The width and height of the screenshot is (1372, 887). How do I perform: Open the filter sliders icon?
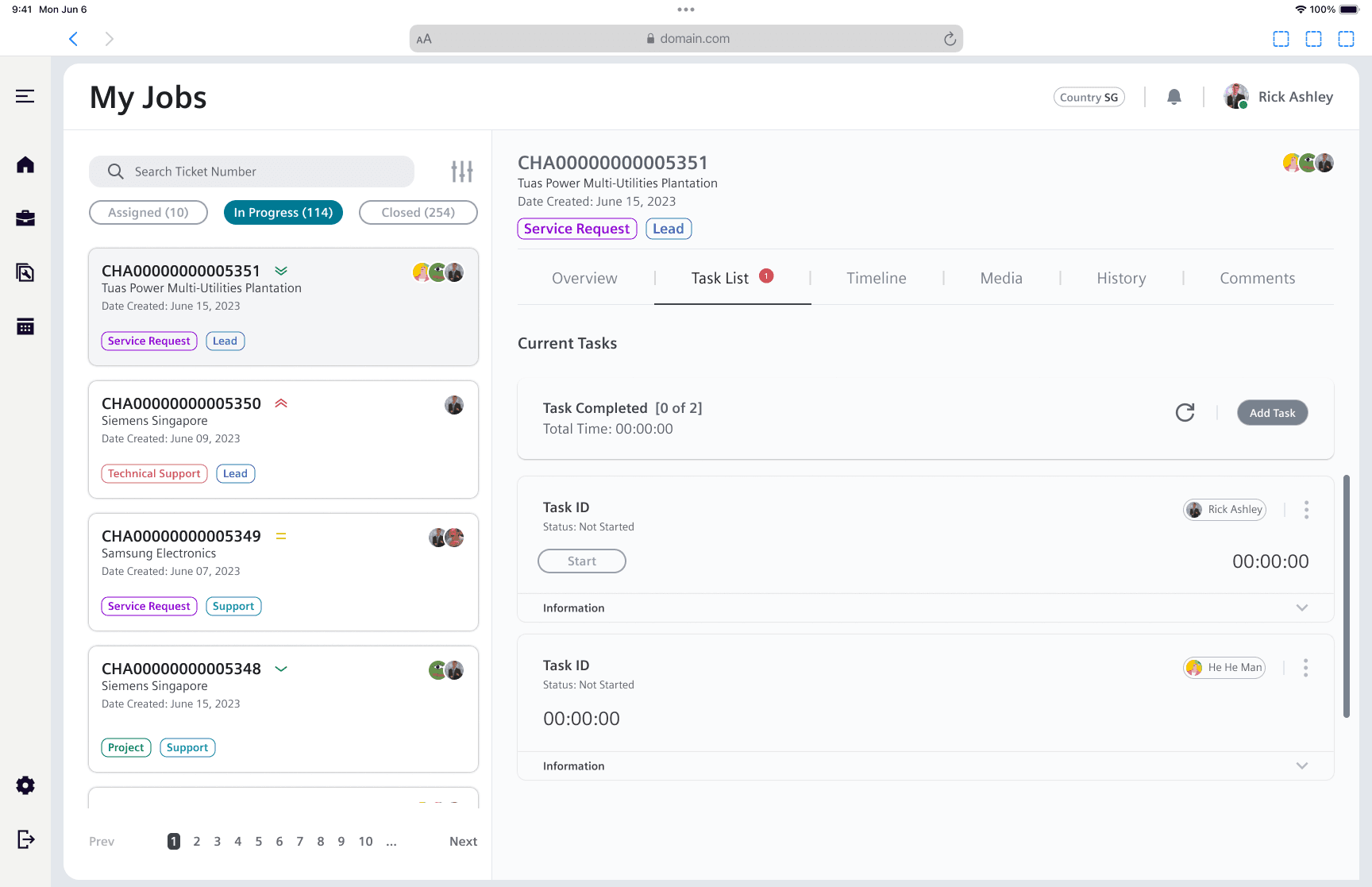tap(462, 171)
